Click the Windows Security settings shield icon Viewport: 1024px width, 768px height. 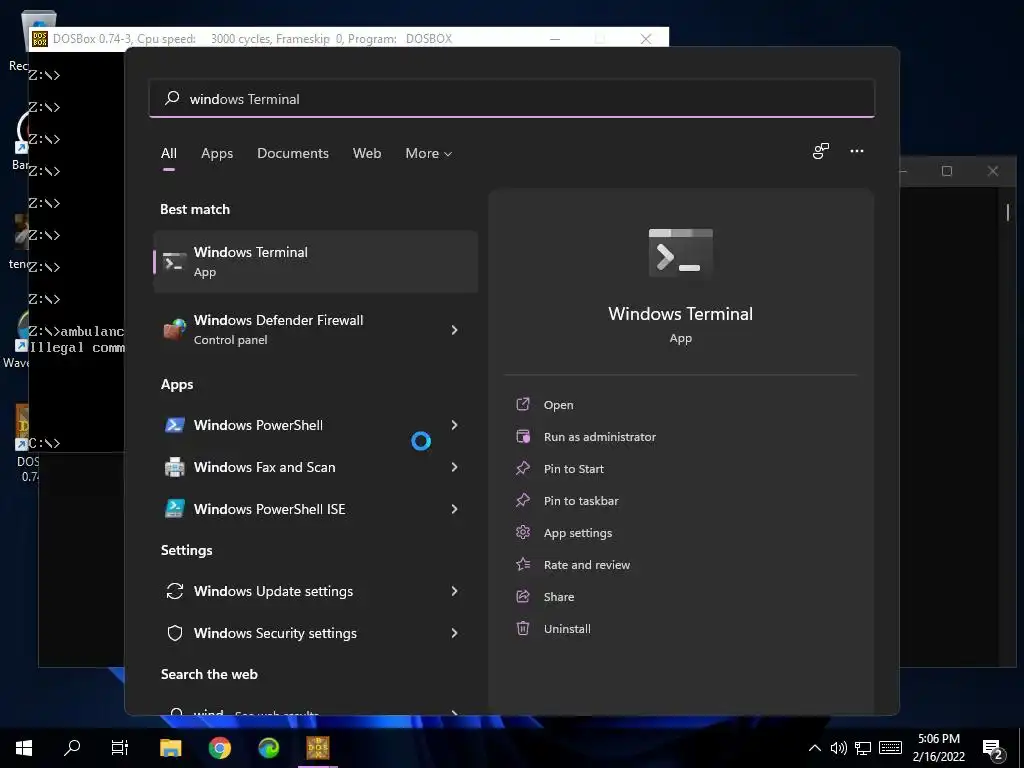coord(174,633)
